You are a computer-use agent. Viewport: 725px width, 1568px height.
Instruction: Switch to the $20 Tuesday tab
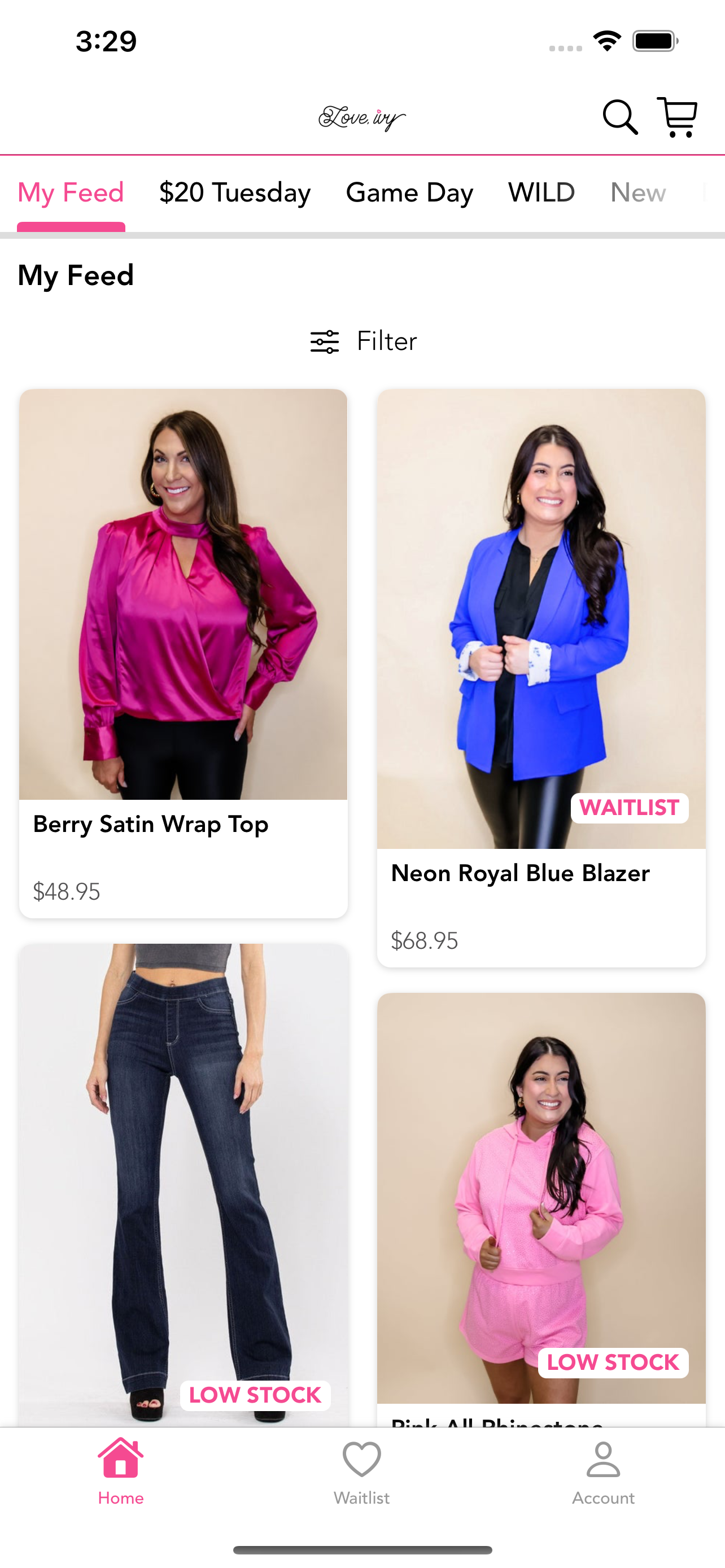235,193
